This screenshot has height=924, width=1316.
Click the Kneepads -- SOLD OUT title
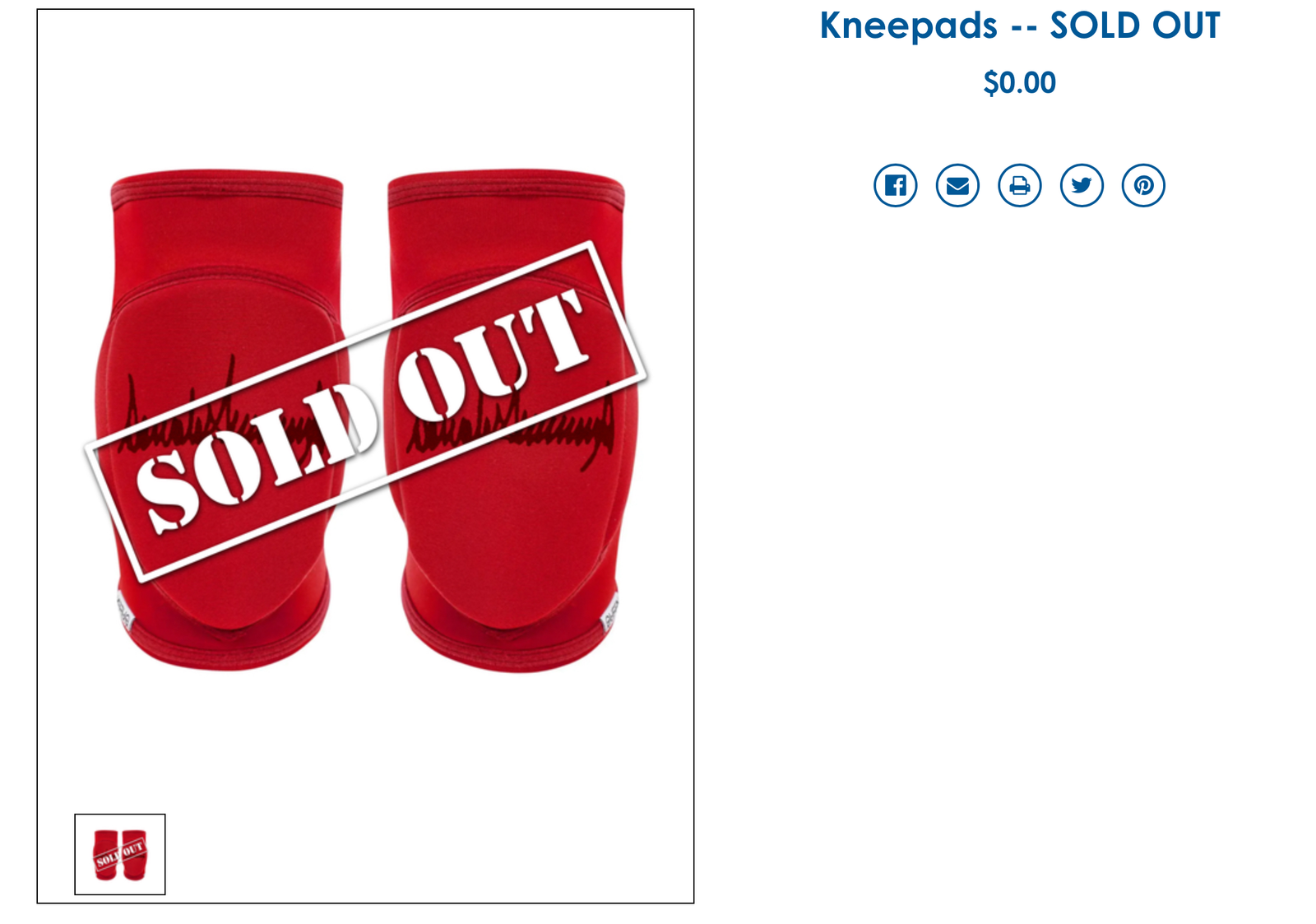click(x=1020, y=26)
